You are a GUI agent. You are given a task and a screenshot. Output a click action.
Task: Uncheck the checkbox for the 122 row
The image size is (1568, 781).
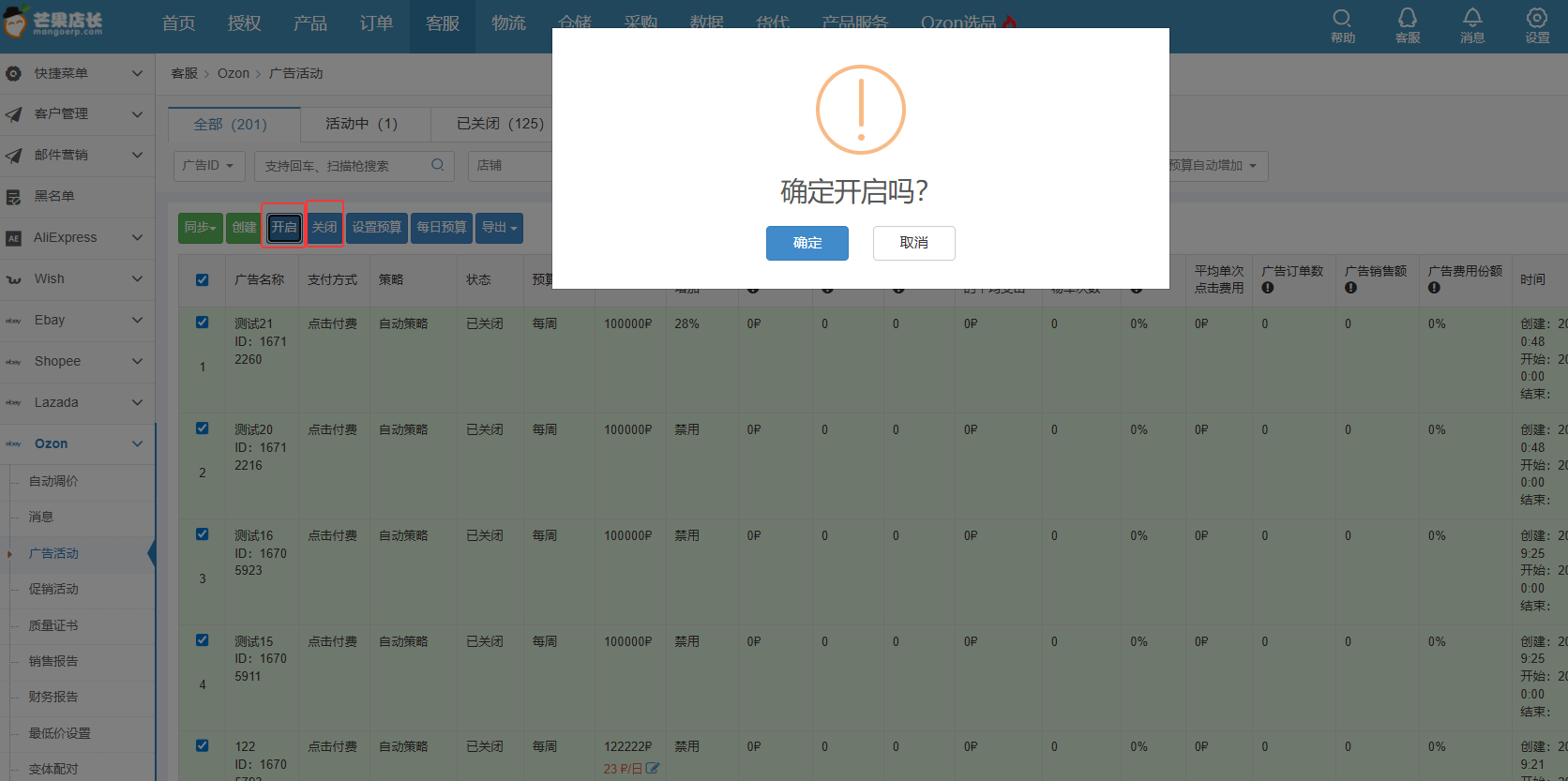[203, 745]
